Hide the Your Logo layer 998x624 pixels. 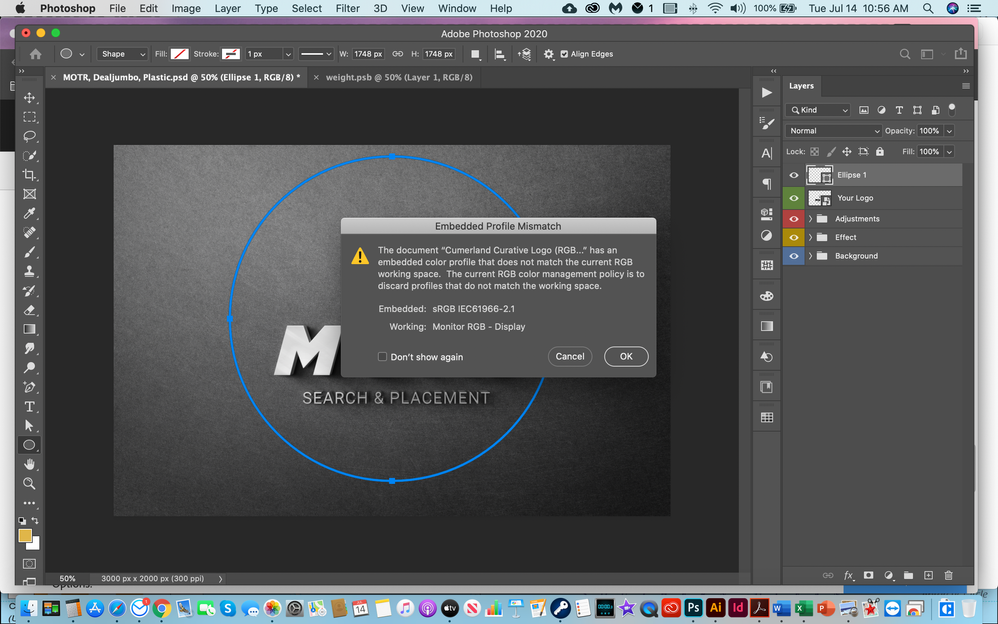click(794, 198)
